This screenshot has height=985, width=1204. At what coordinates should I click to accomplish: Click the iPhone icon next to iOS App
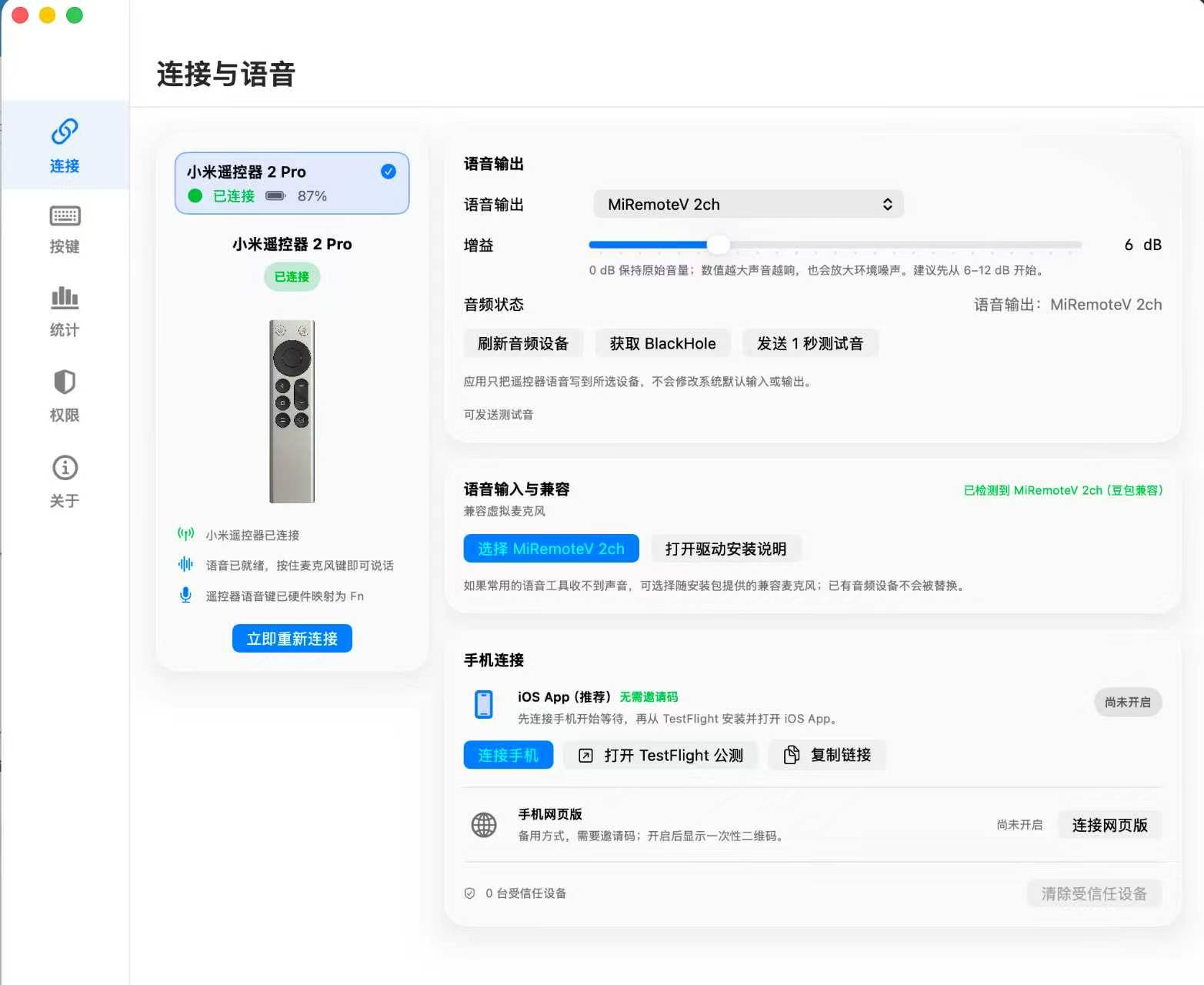pyautogui.click(x=484, y=704)
